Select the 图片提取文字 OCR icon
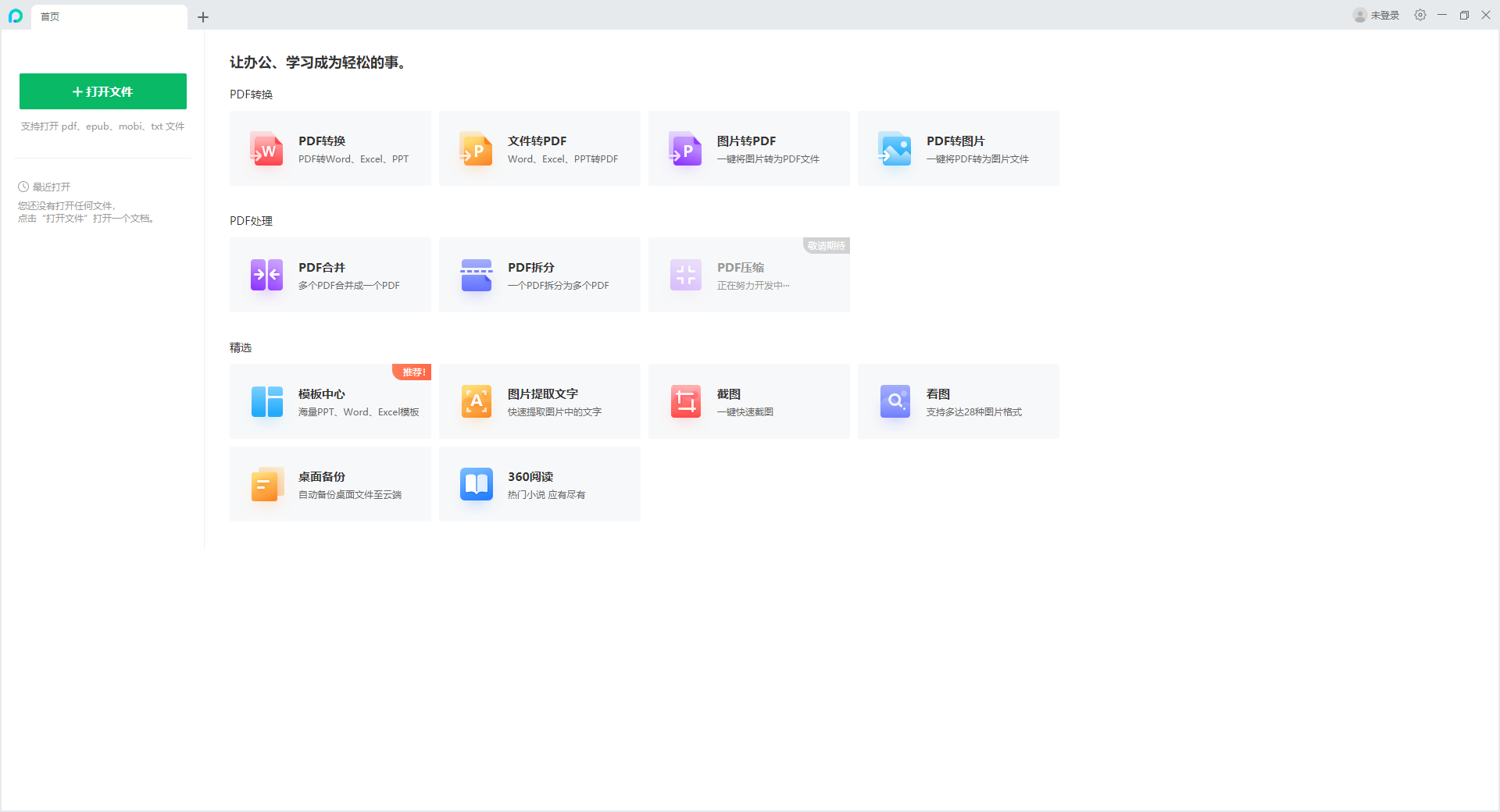The image size is (1500, 812). (x=476, y=401)
